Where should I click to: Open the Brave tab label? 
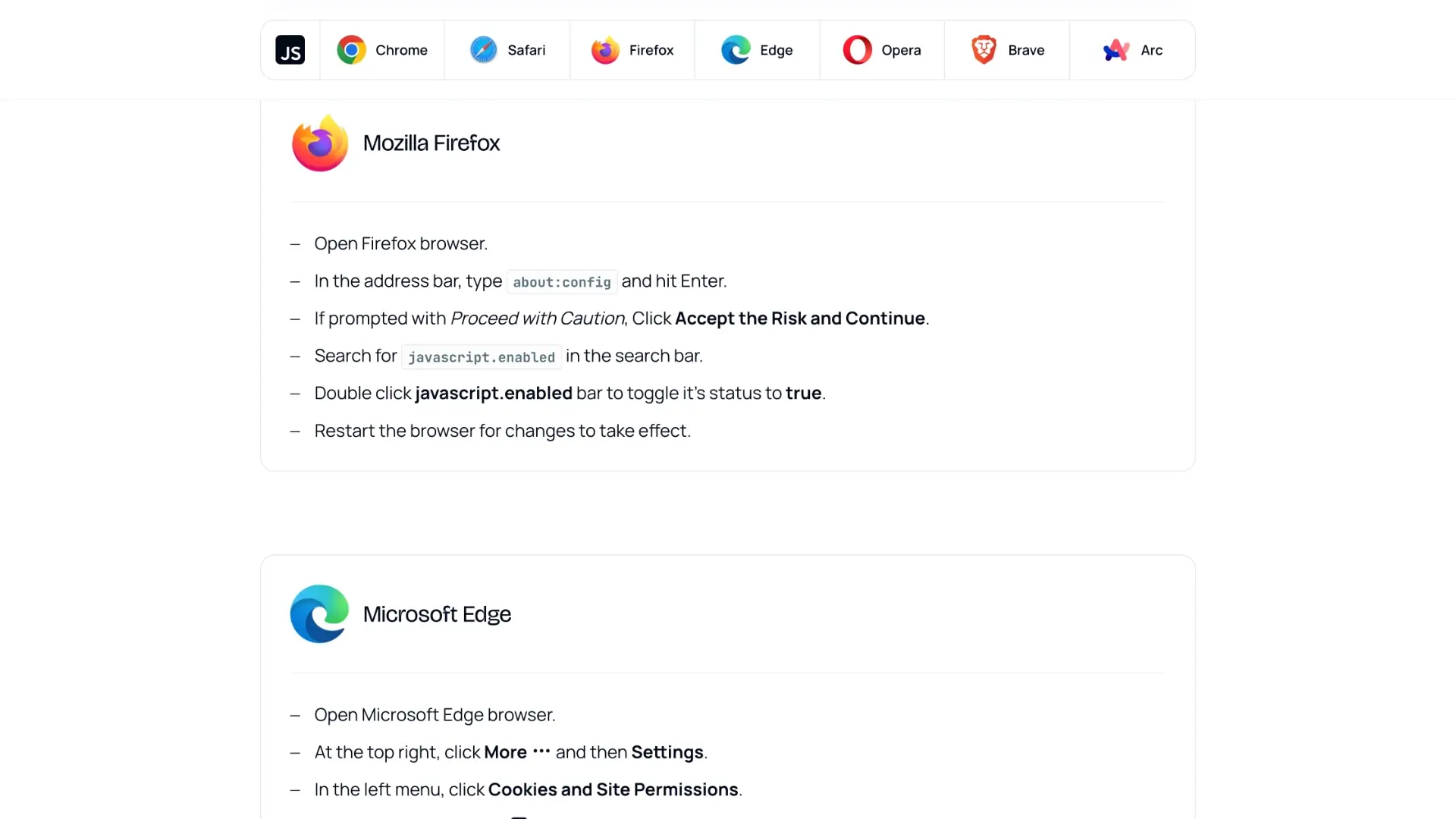click(1026, 50)
